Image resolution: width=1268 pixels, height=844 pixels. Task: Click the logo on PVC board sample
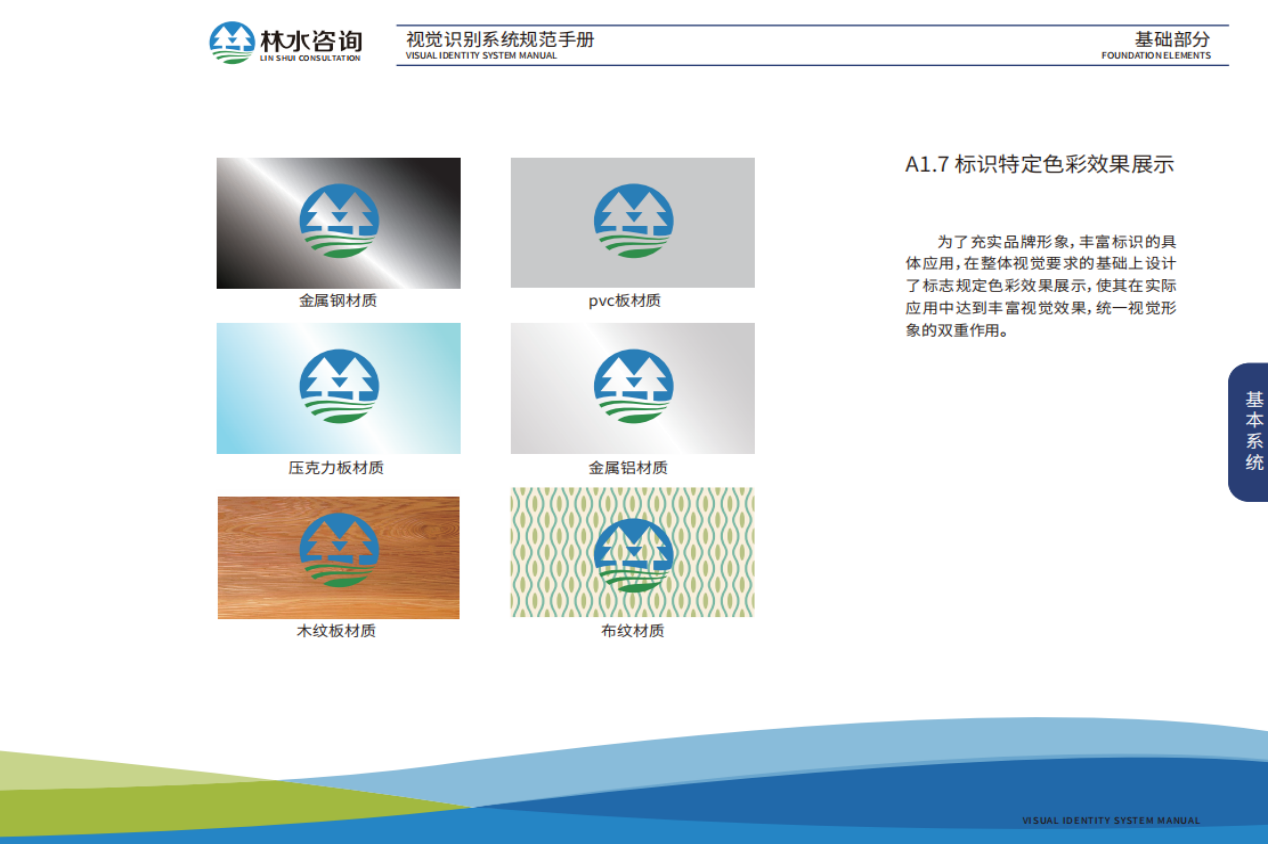pos(633,222)
